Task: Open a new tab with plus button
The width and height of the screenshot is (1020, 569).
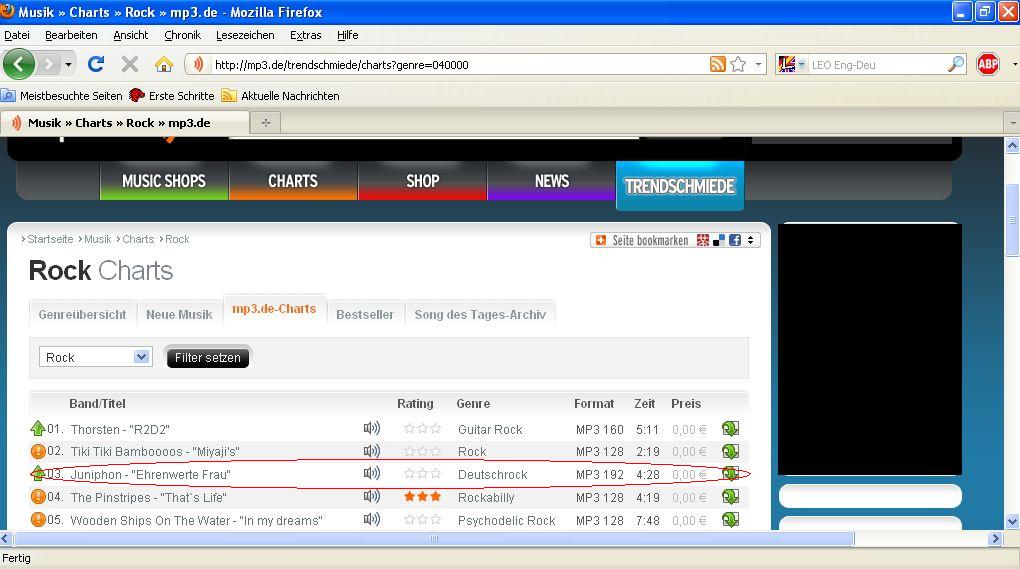Action: [265, 122]
